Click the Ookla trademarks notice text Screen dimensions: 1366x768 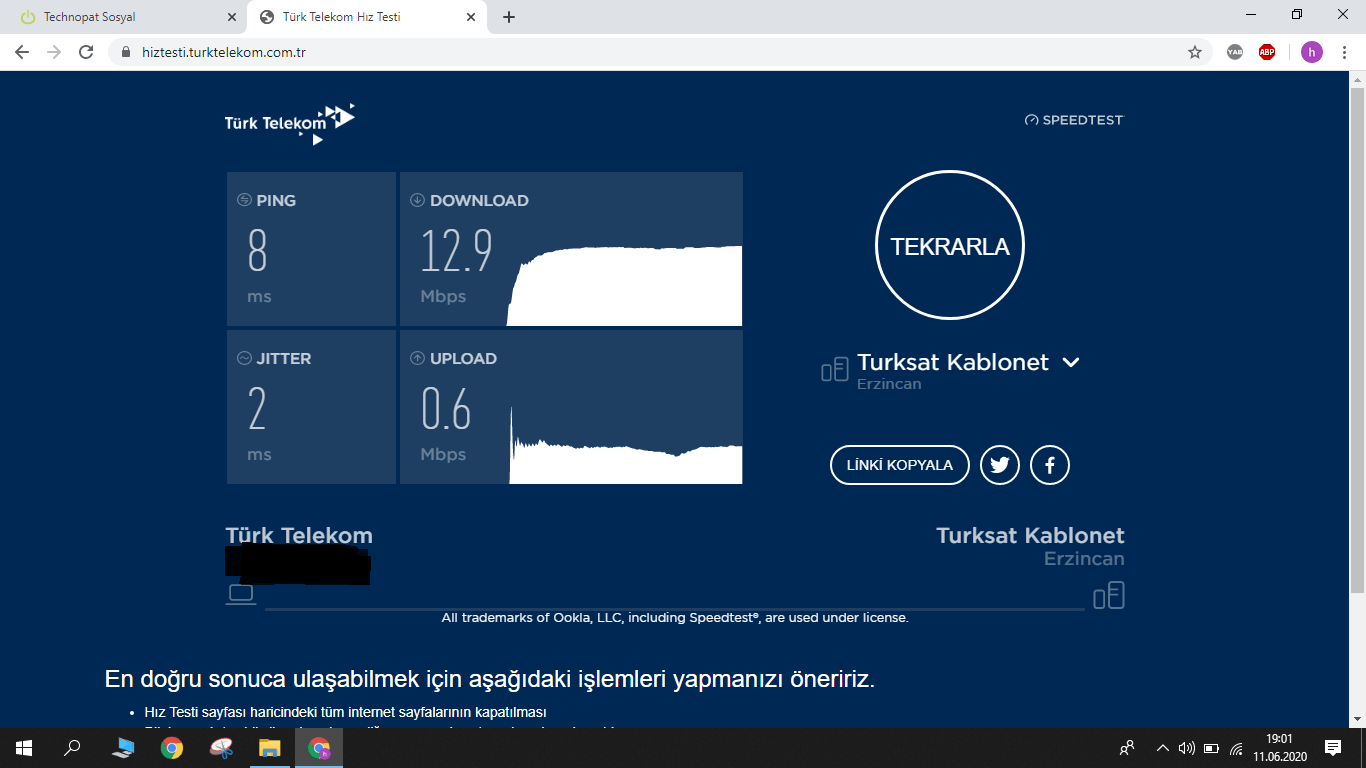[675, 618]
